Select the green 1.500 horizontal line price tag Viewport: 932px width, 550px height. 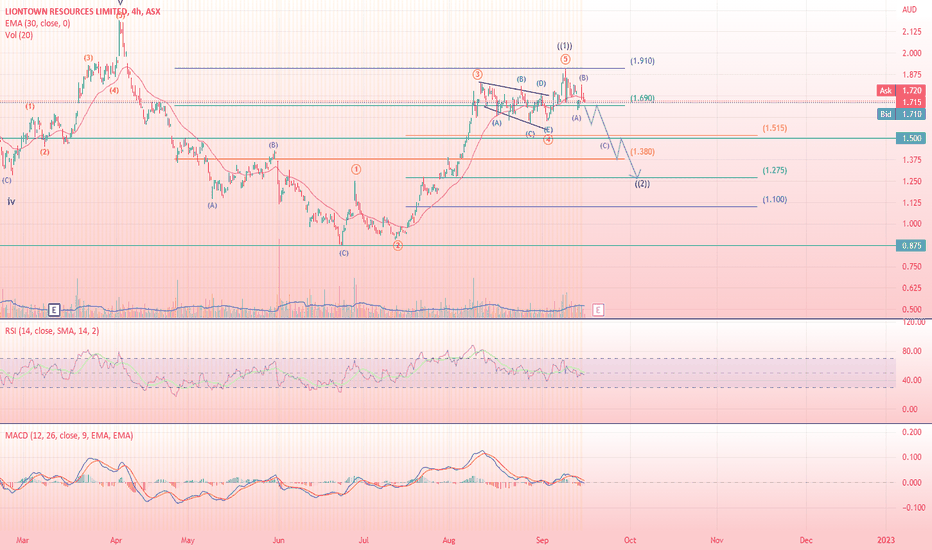coord(911,138)
